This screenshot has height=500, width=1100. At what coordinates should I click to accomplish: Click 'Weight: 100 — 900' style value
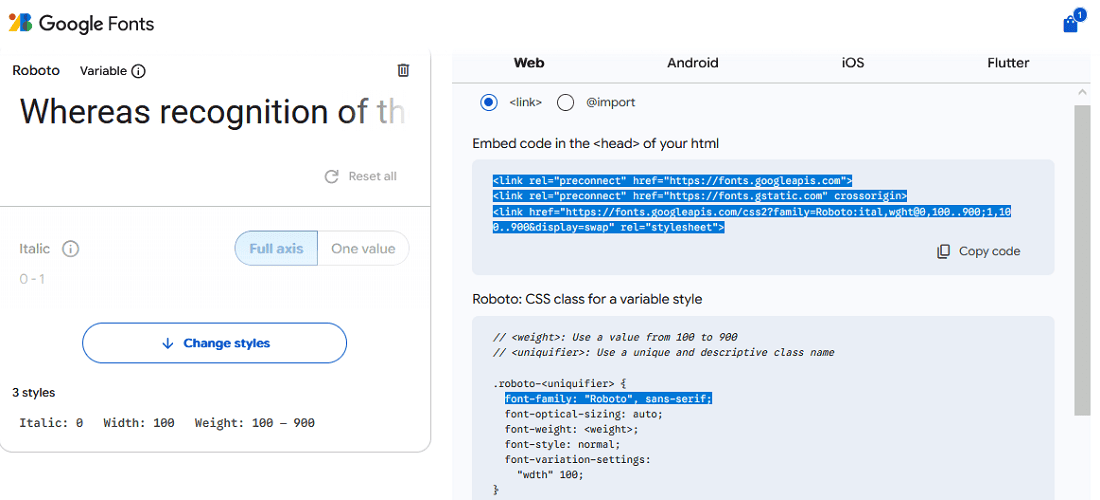click(255, 423)
